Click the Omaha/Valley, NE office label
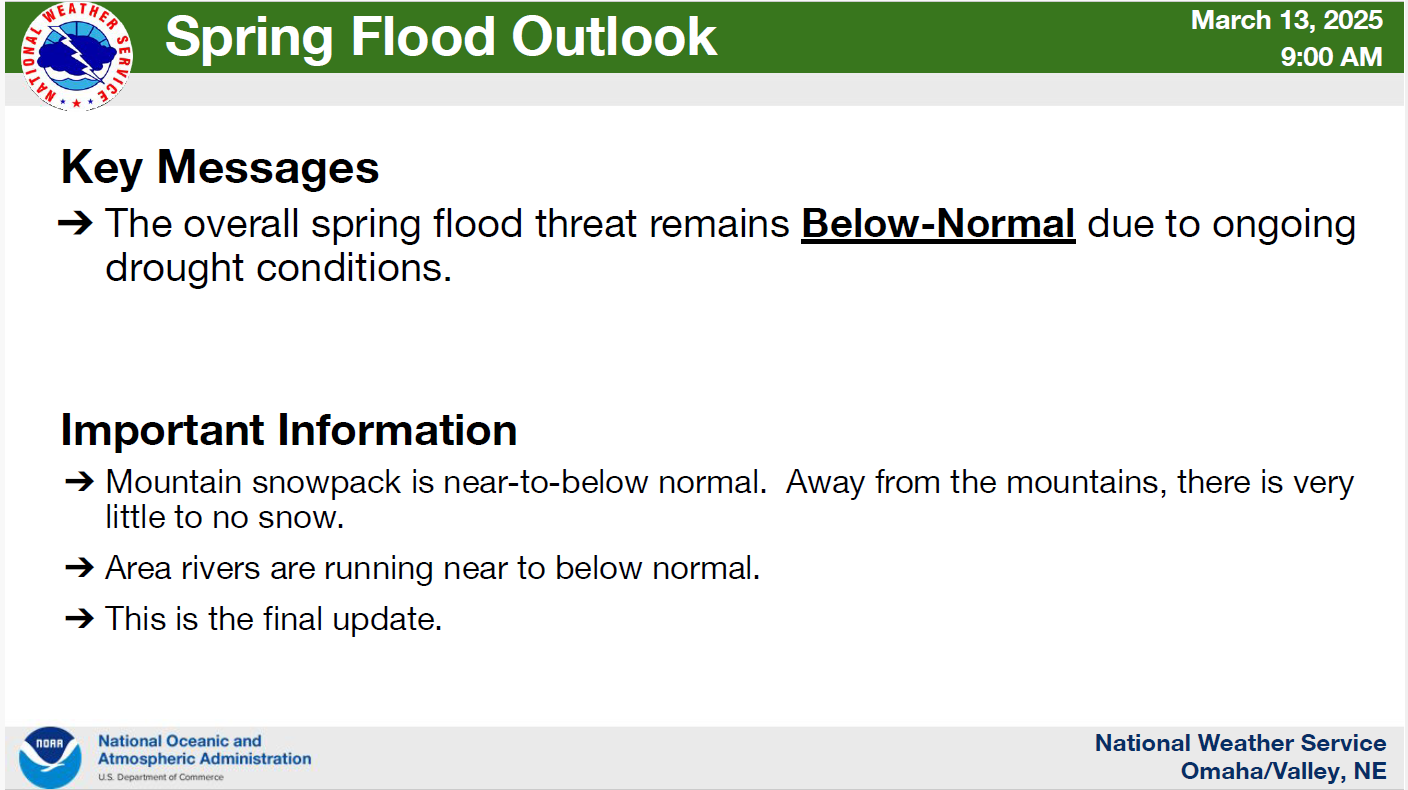The width and height of the screenshot is (1408, 790). coord(1283,771)
